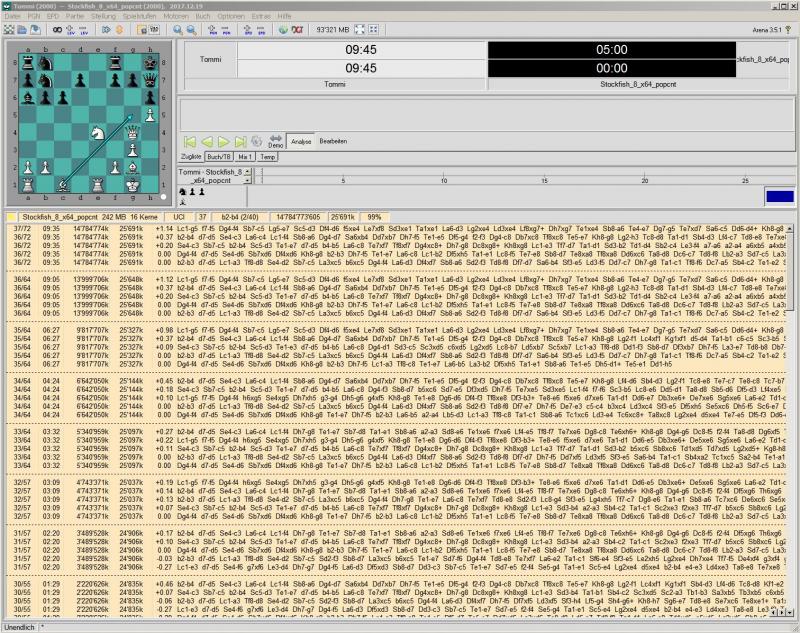Viewport: 800px width, 633px height.
Task: Step back one move with left arrow
Action: pyautogui.click(x=207, y=142)
